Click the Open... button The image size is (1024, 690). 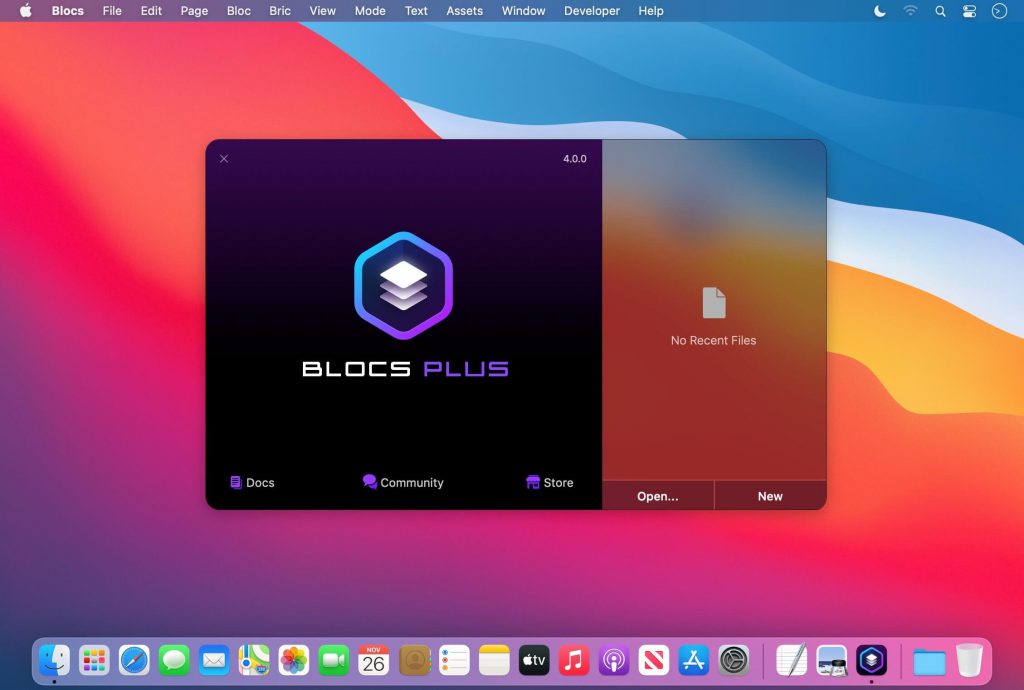click(657, 495)
